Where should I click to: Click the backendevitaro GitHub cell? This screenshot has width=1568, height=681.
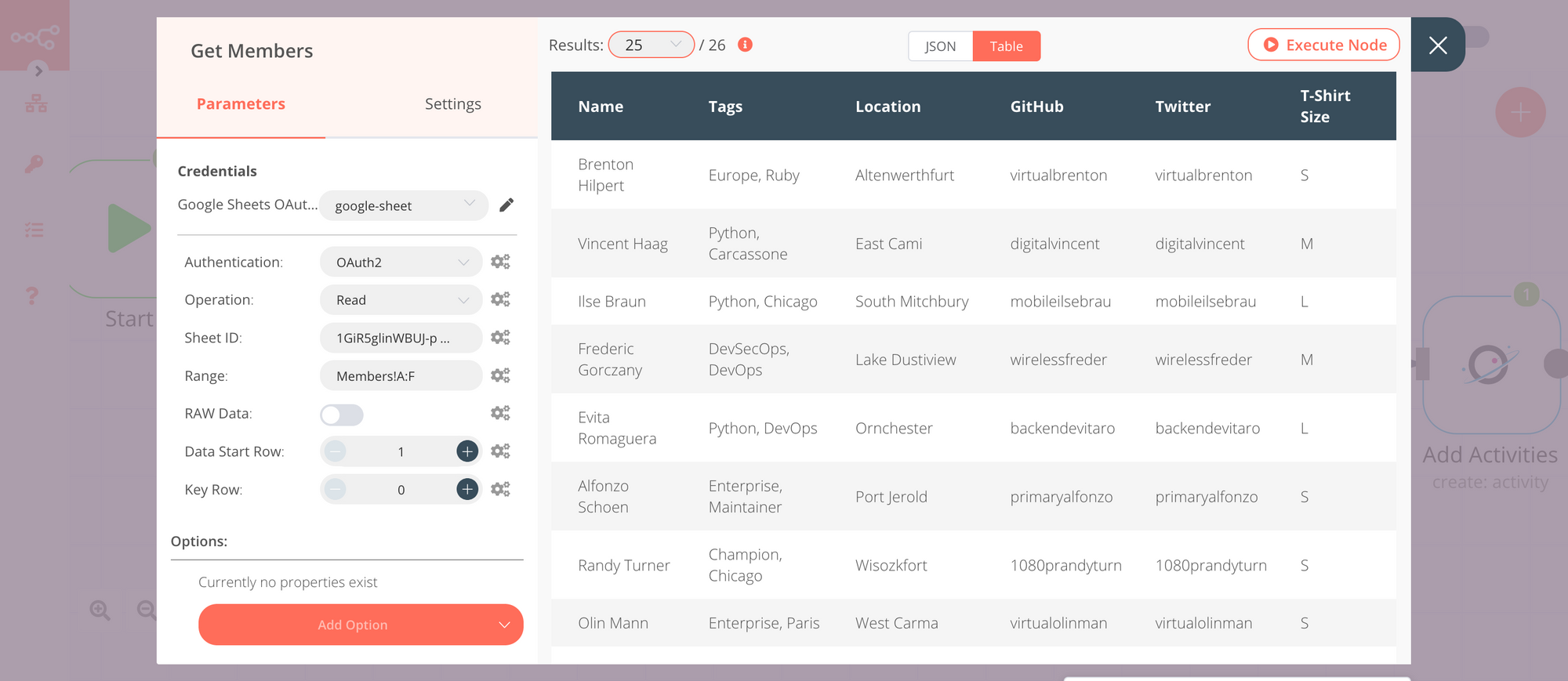[x=1062, y=428]
